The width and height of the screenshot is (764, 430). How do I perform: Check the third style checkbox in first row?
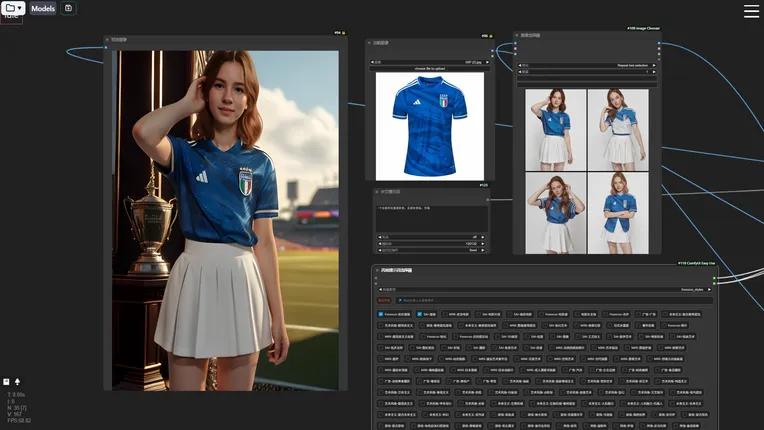click(x=446, y=314)
